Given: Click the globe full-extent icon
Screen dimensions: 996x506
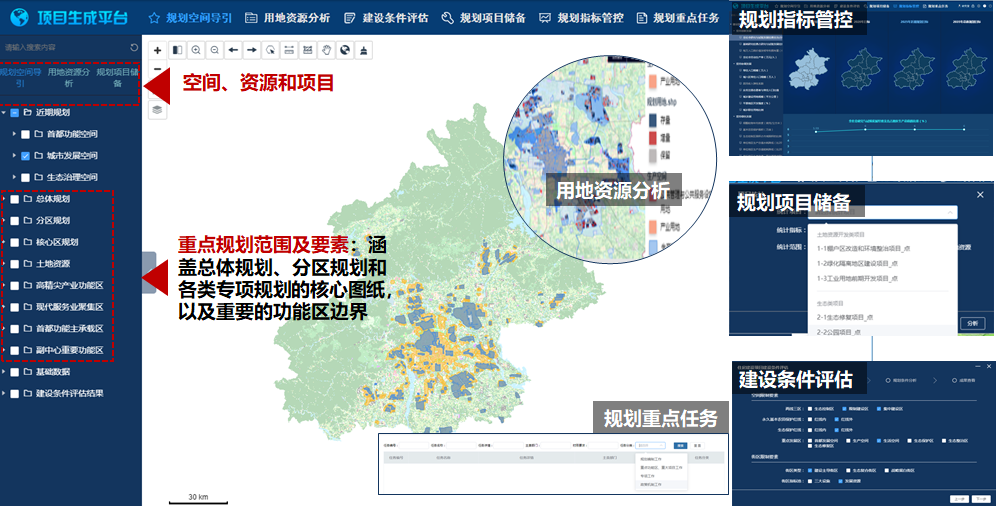Looking at the screenshot, I should [x=345, y=49].
